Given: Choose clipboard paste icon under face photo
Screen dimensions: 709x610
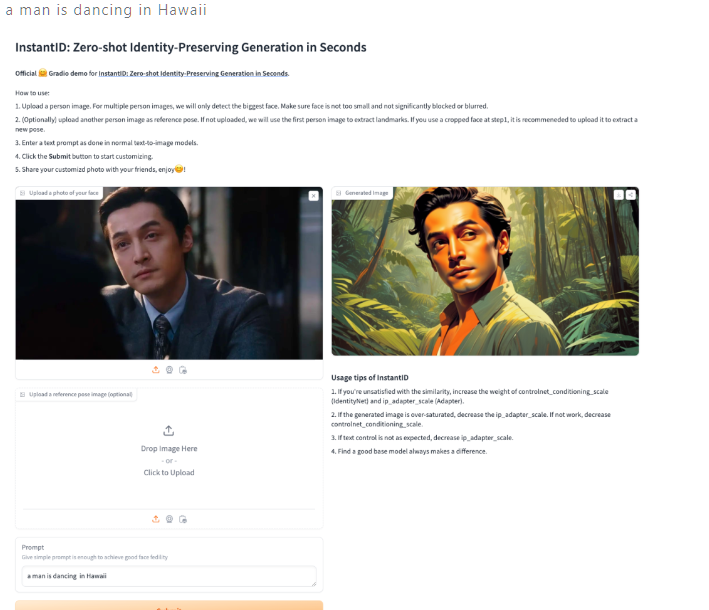Looking at the screenshot, I should pyautogui.click(x=183, y=370).
